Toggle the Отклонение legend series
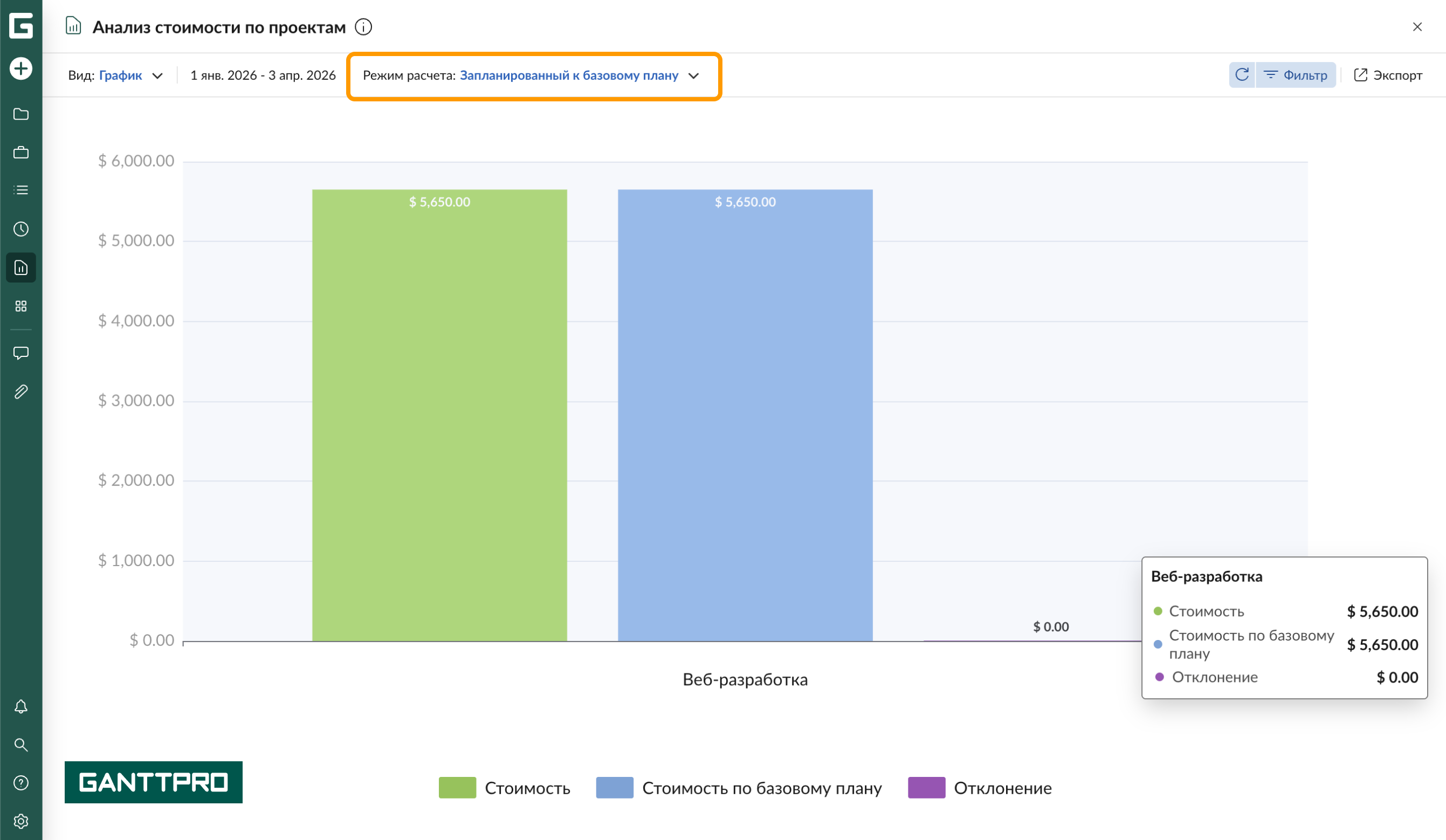Image resolution: width=1446 pixels, height=840 pixels. point(980,788)
